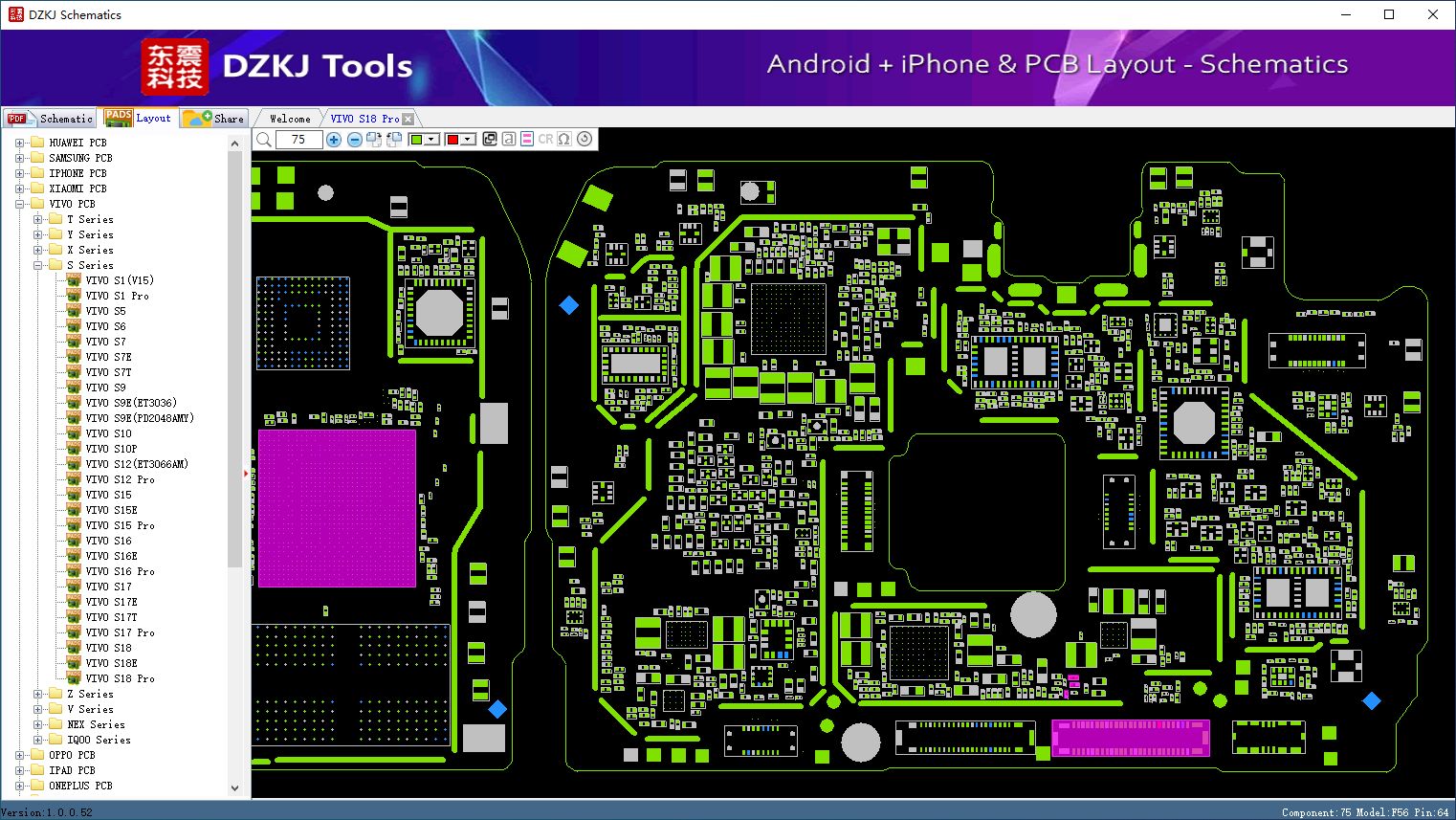1456x820 pixels.
Task: Click the overlapping windows toolbar icon
Action: [x=490, y=139]
